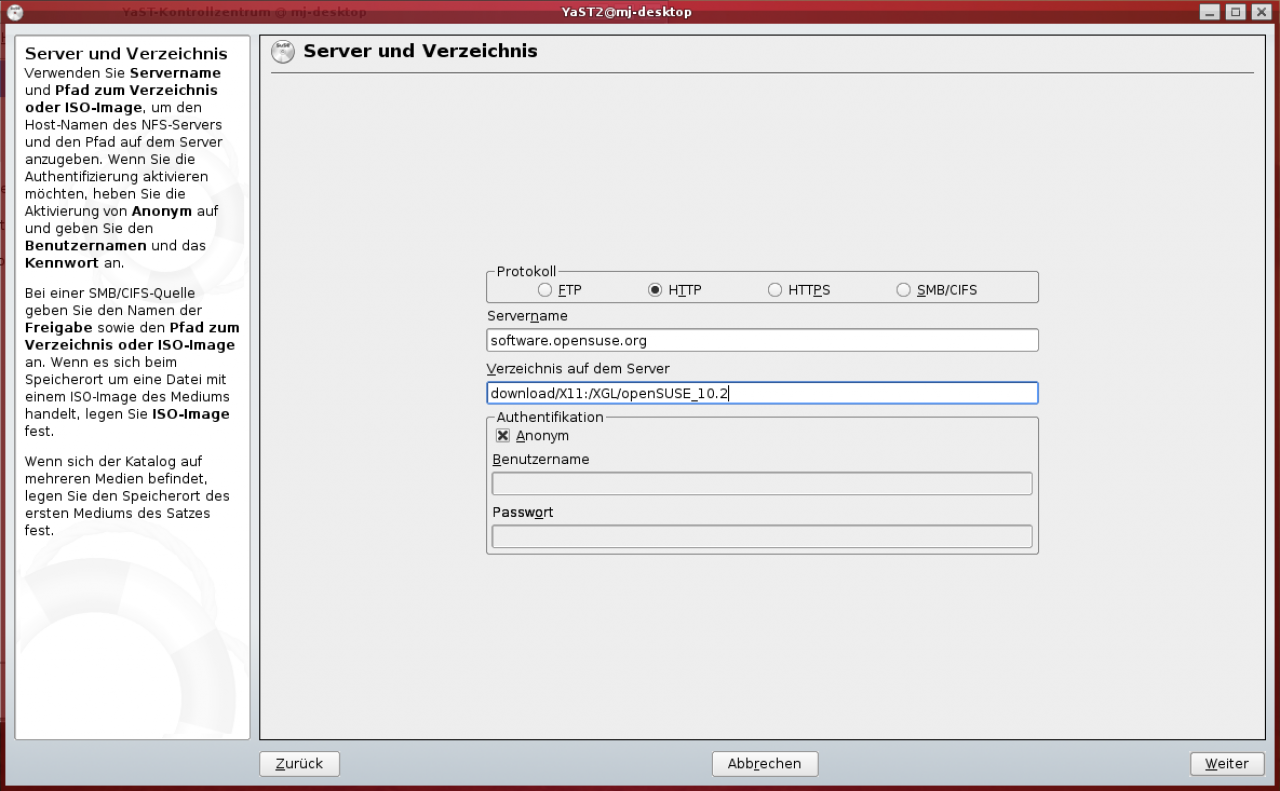The width and height of the screenshot is (1280, 791).
Task: Close the YaST2 window
Action: pyautogui.click(x=1260, y=12)
